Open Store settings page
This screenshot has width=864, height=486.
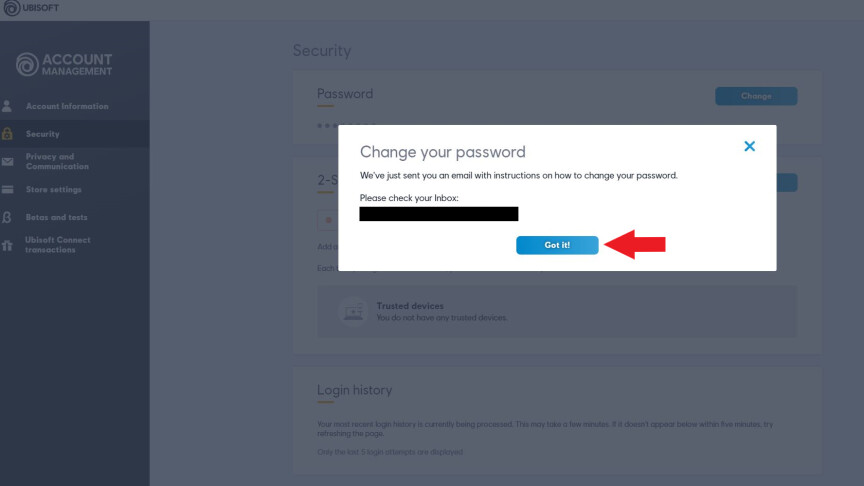tap(54, 190)
